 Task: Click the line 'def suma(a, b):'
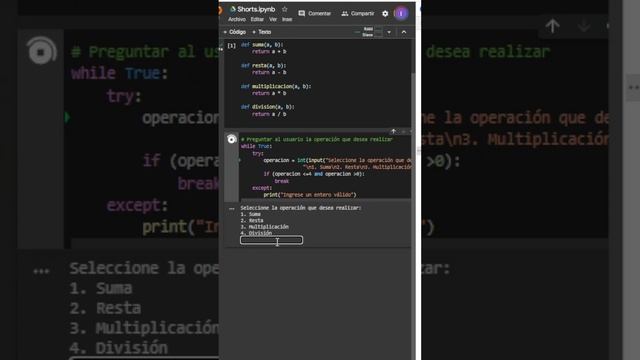click(262, 44)
